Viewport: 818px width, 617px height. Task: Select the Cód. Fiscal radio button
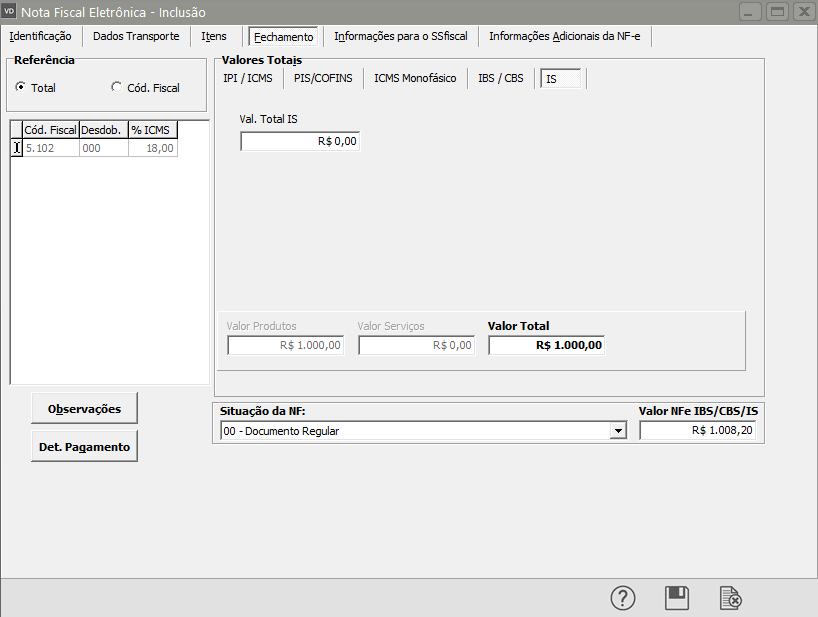coord(116,88)
